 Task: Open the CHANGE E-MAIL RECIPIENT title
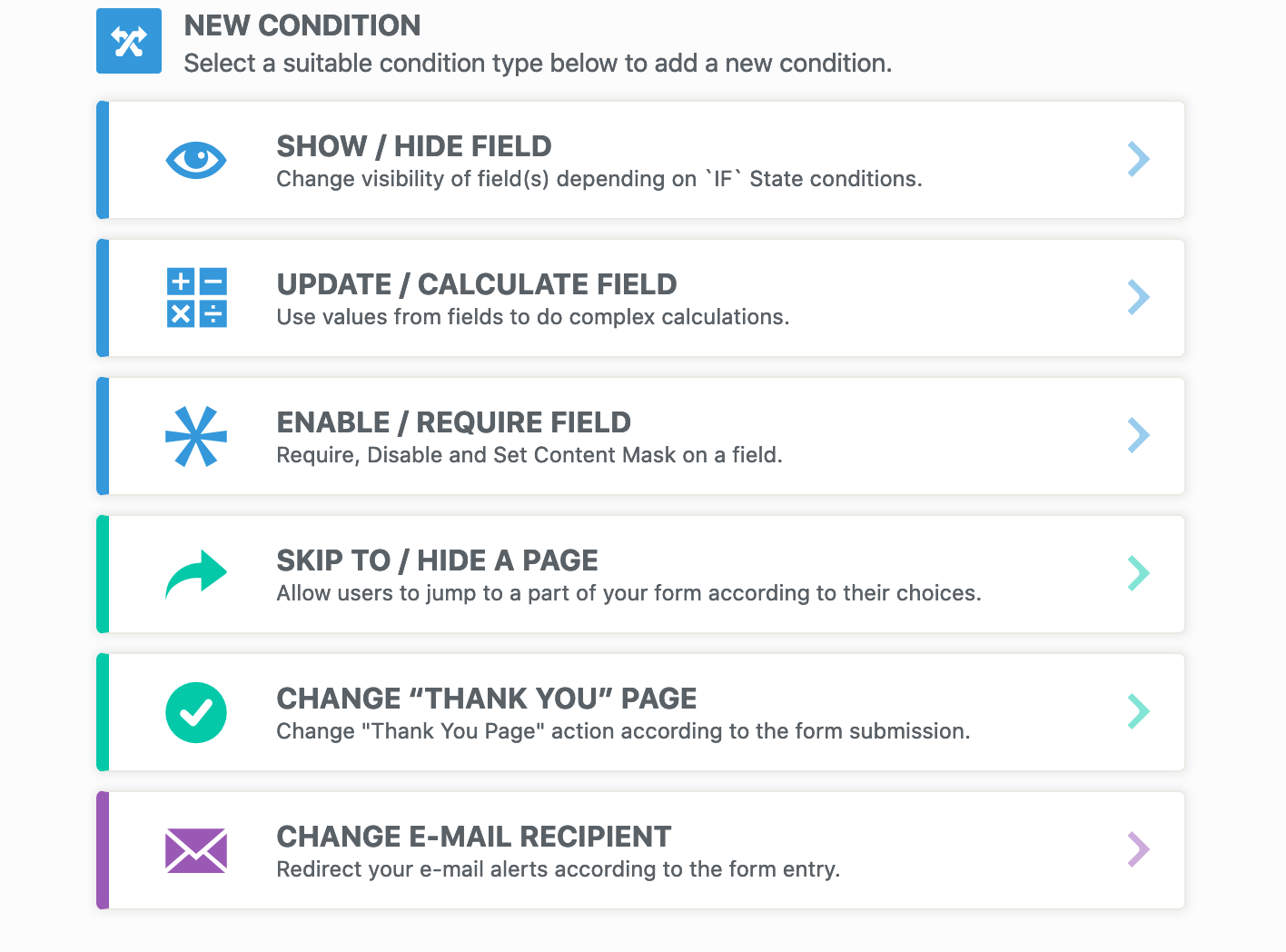[473, 837]
